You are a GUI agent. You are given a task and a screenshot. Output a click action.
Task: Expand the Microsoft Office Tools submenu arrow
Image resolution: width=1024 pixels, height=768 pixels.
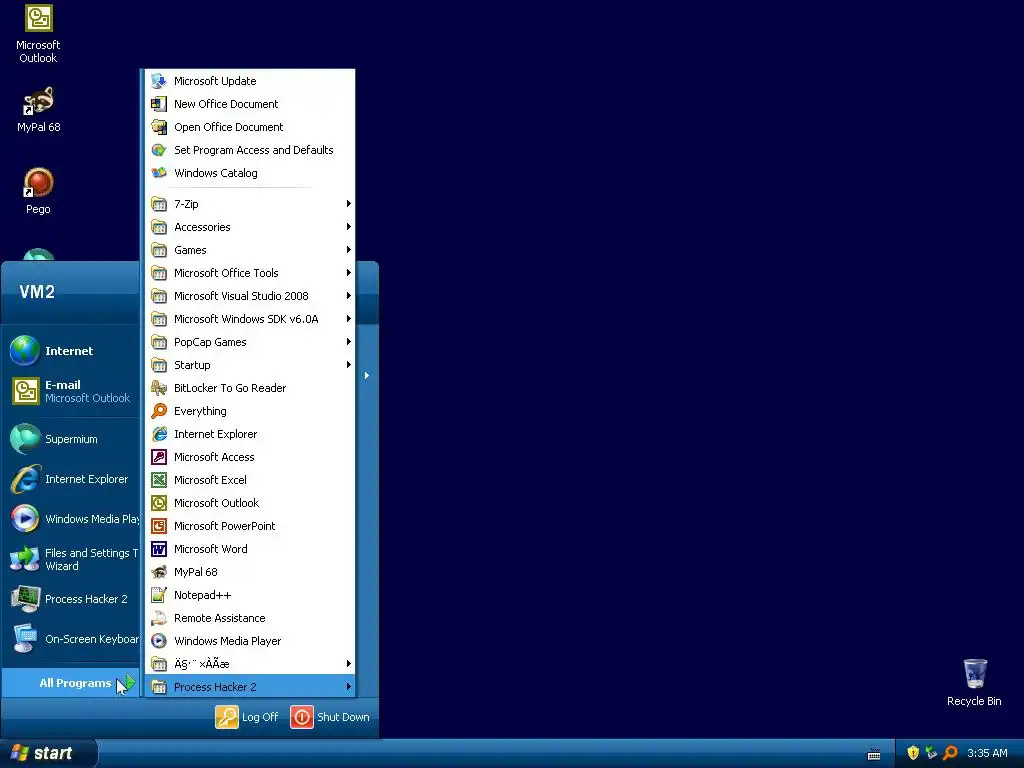(x=349, y=273)
